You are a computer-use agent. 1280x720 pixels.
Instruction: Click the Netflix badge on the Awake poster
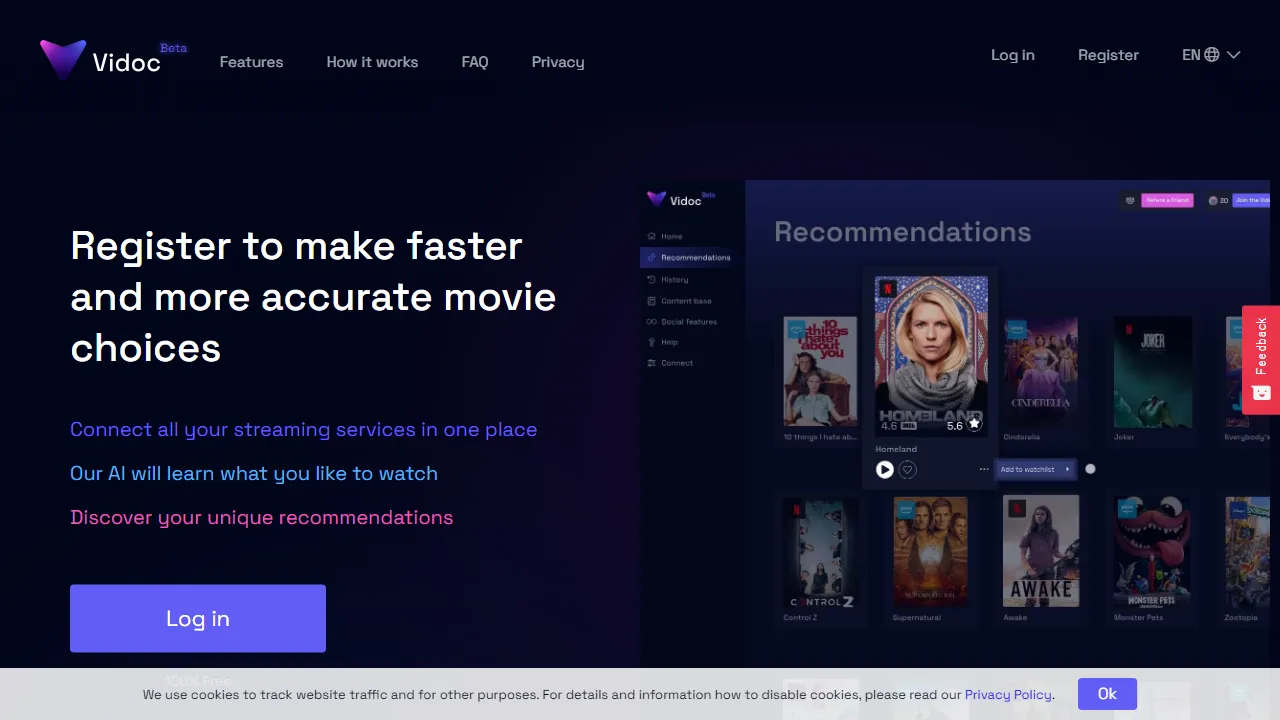click(1016, 508)
